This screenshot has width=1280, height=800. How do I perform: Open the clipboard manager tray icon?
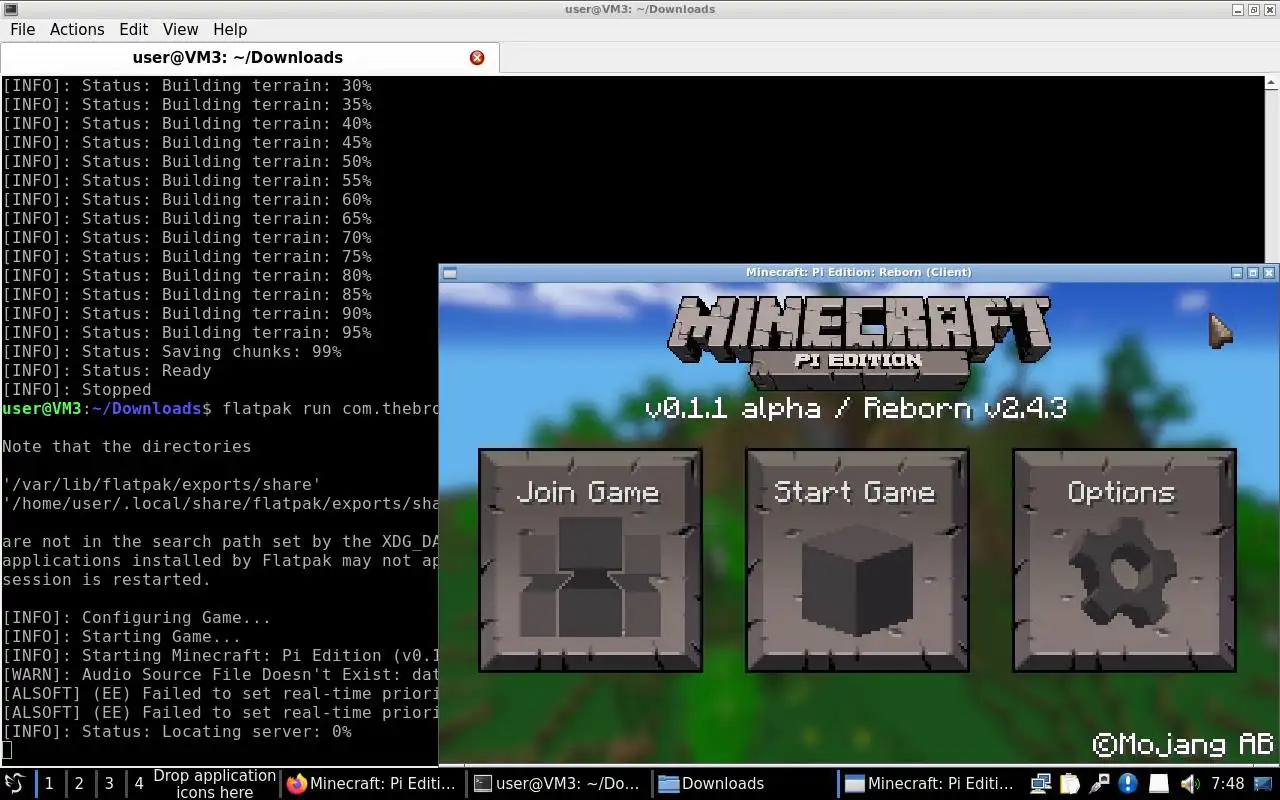[x=1070, y=783]
